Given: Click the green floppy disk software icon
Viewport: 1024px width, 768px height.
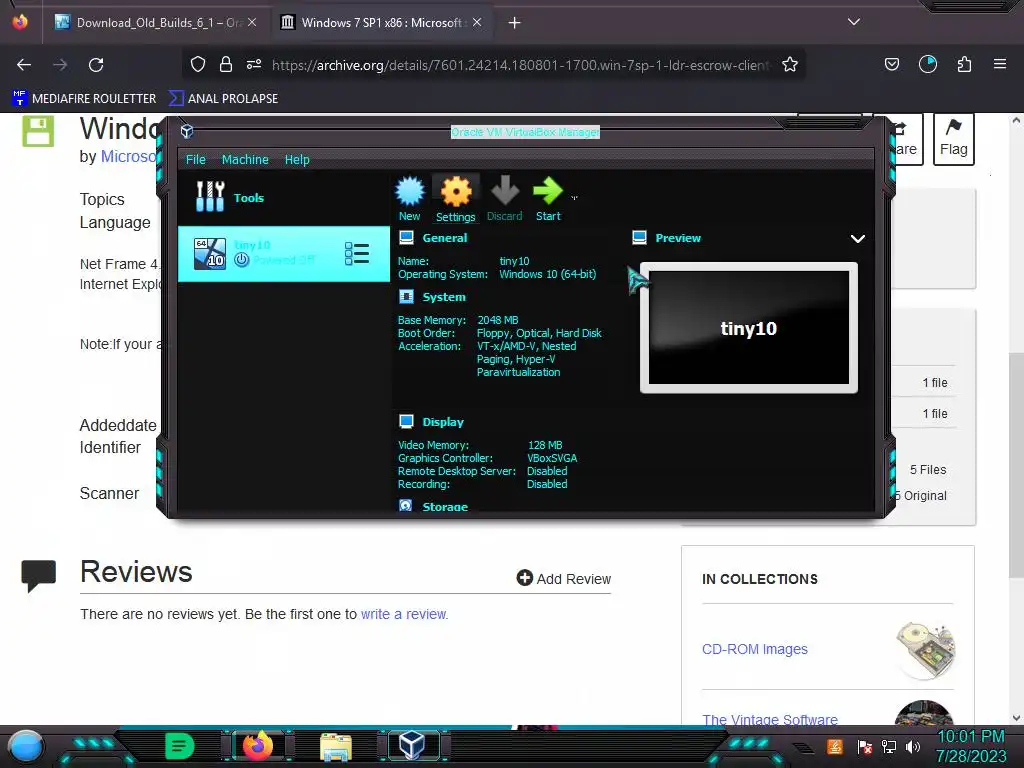Looking at the screenshot, I should tap(38, 131).
